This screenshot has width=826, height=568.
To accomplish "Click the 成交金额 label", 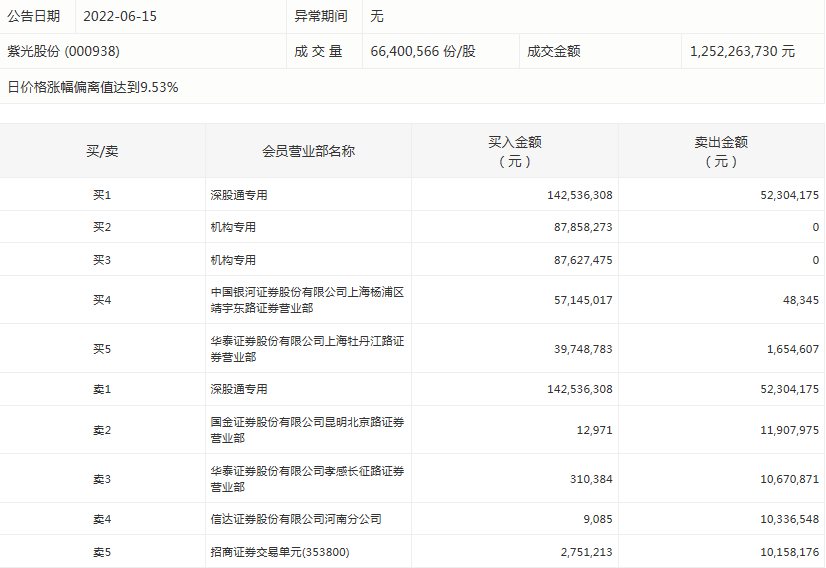I will click(x=554, y=51).
